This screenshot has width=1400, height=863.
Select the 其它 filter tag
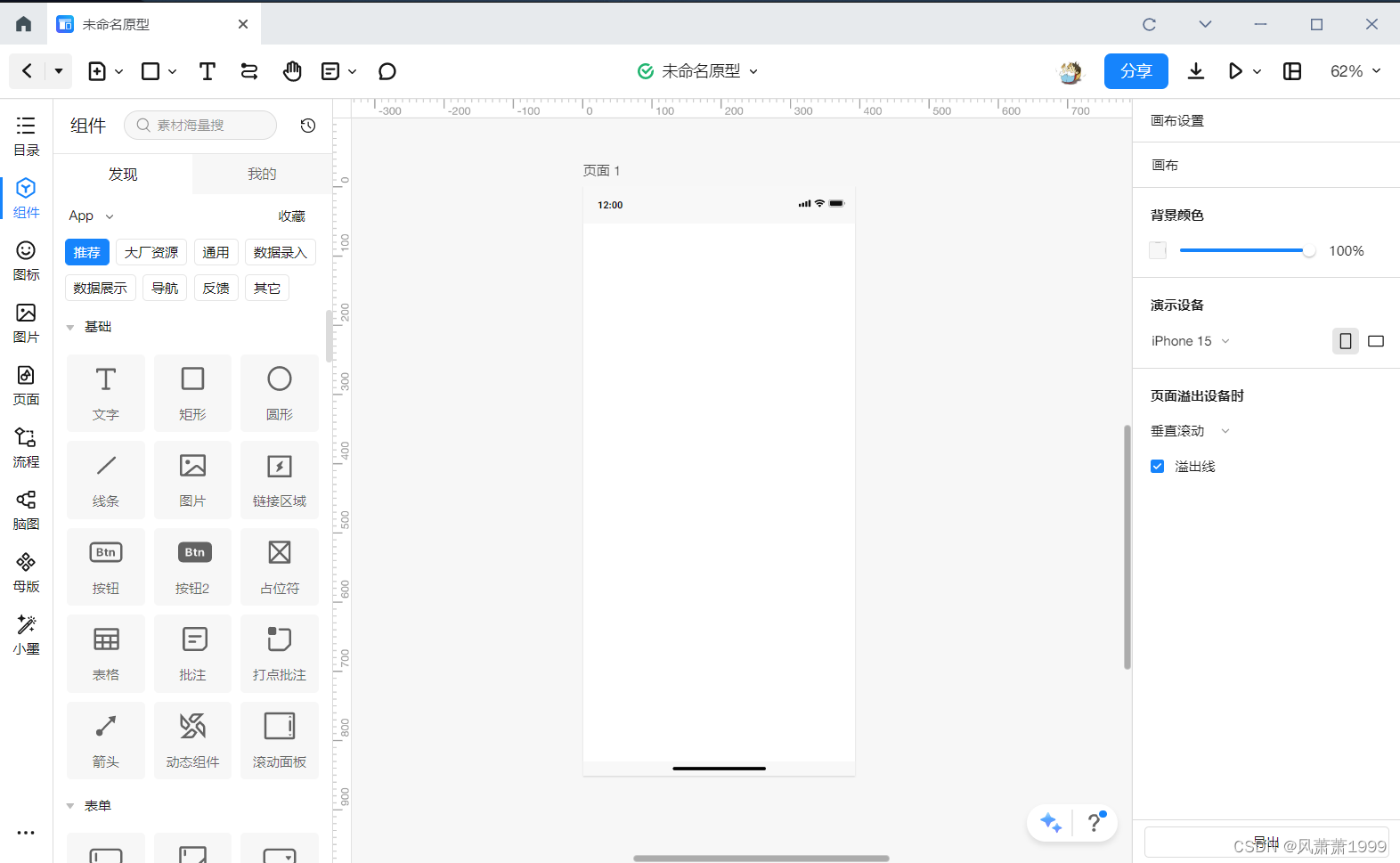pos(267,289)
